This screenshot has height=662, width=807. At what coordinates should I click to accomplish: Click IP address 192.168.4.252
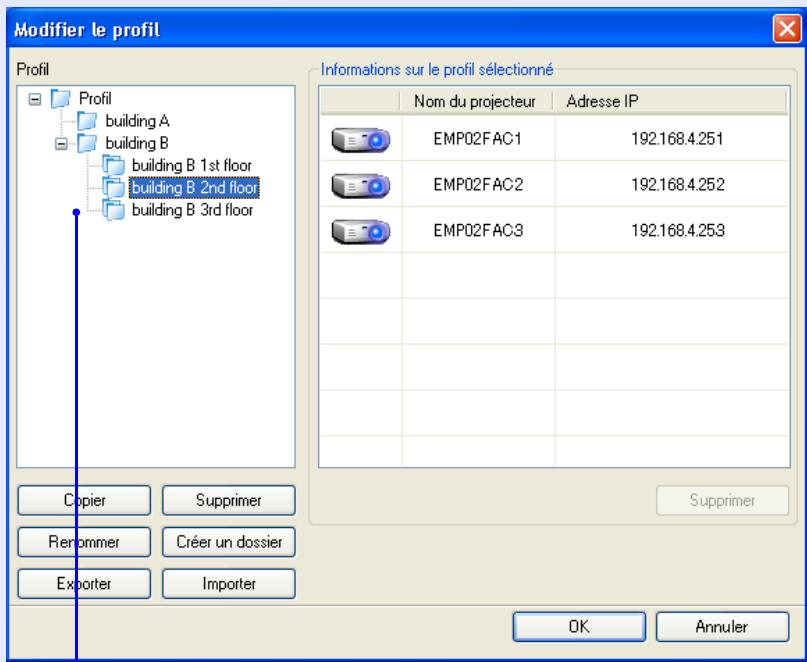pos(678,185)
